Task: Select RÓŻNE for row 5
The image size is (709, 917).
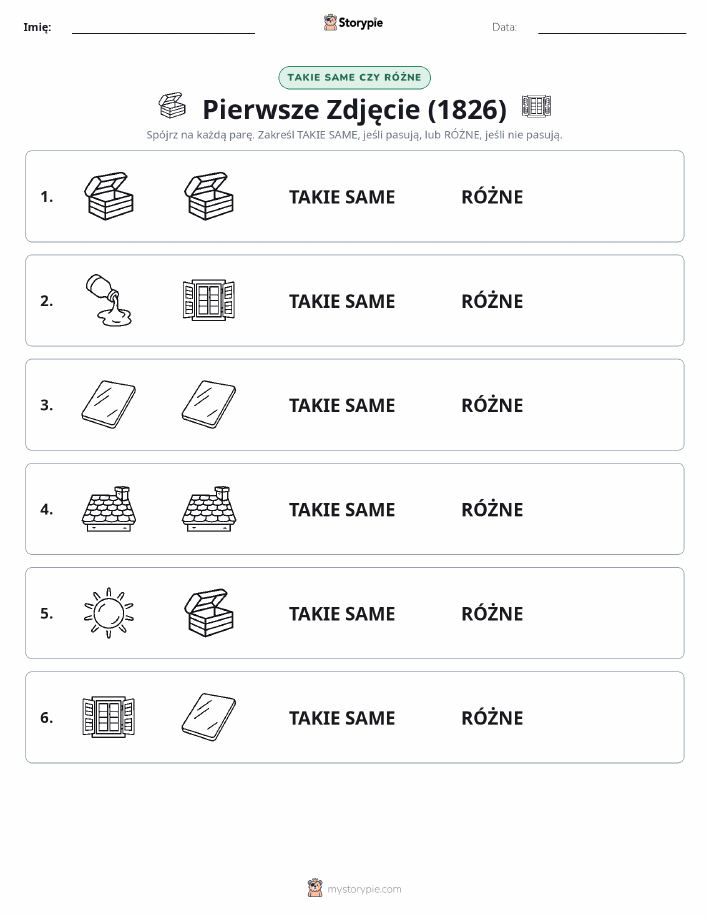Action: pyautogui.click(x=492, y=613)
